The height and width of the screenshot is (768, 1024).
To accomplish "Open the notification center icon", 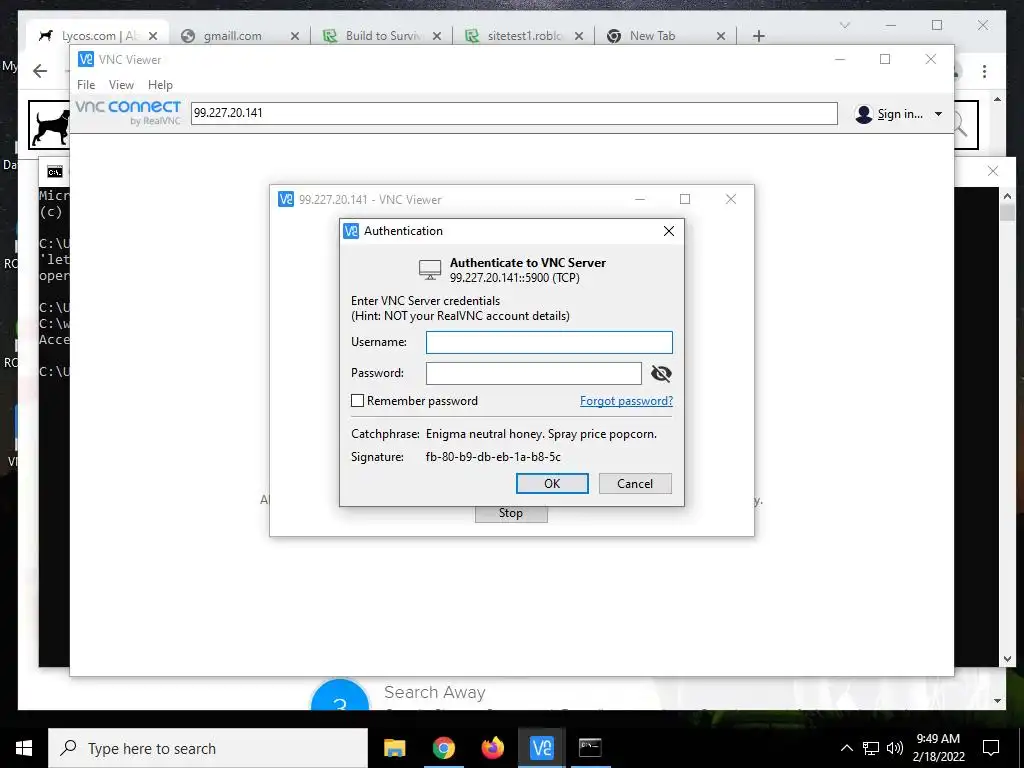I will 991,748.
